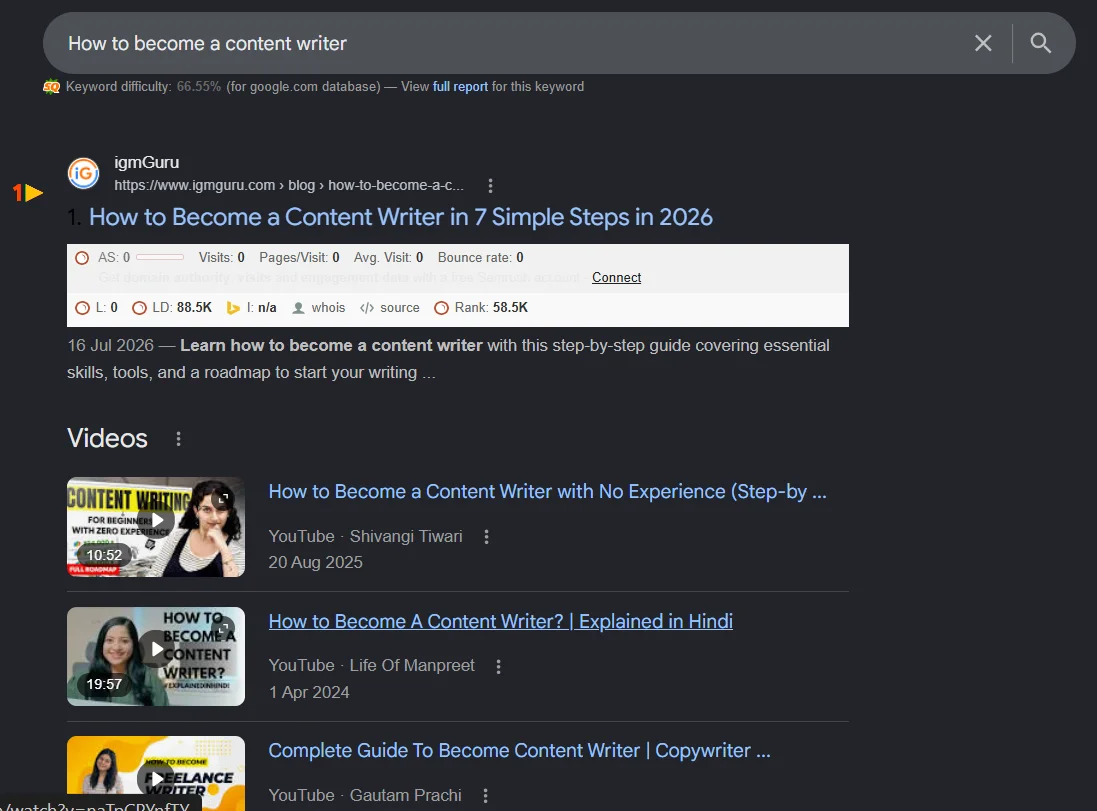Open the three-dot menu next to Shivangi Tiwari

tap(486, 537)
